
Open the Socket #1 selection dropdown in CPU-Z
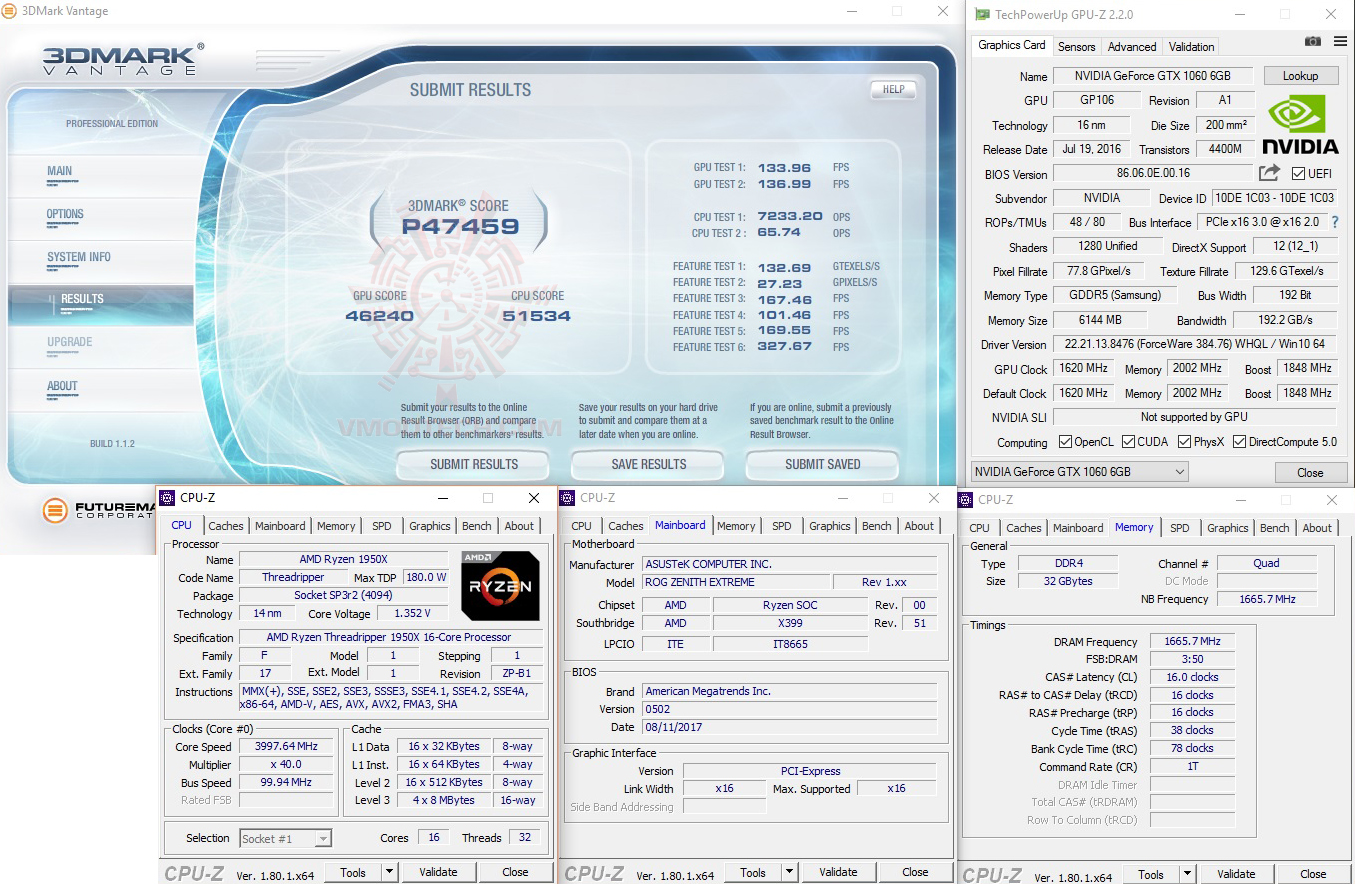[x=322, y=838]
